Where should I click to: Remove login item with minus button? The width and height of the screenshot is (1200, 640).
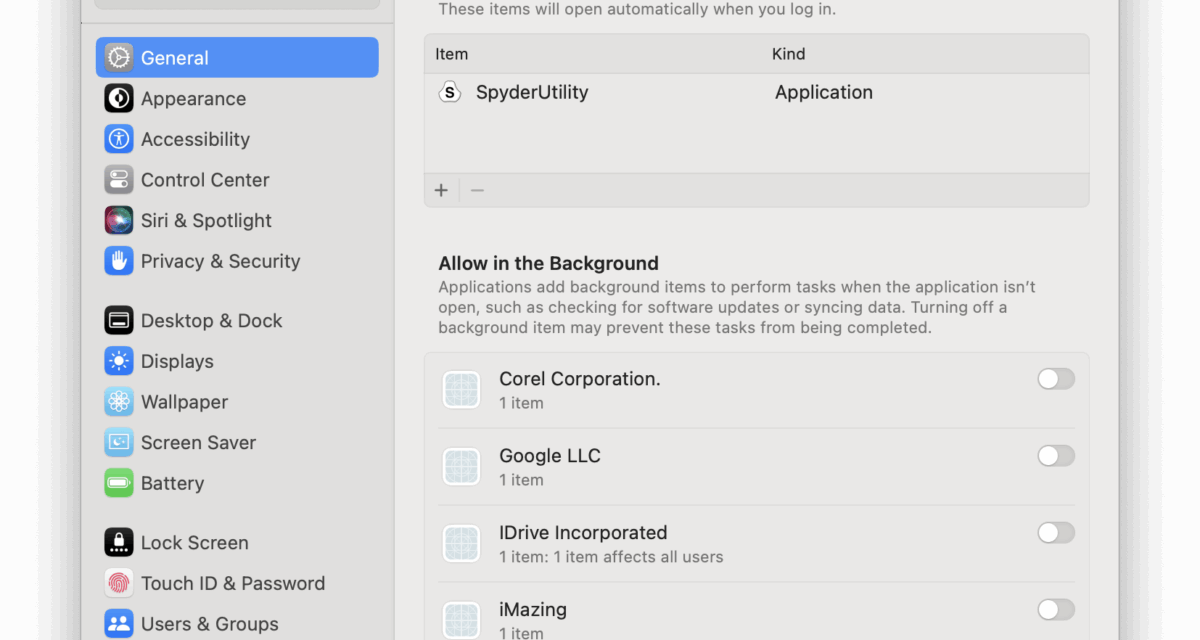pos(477,190)
